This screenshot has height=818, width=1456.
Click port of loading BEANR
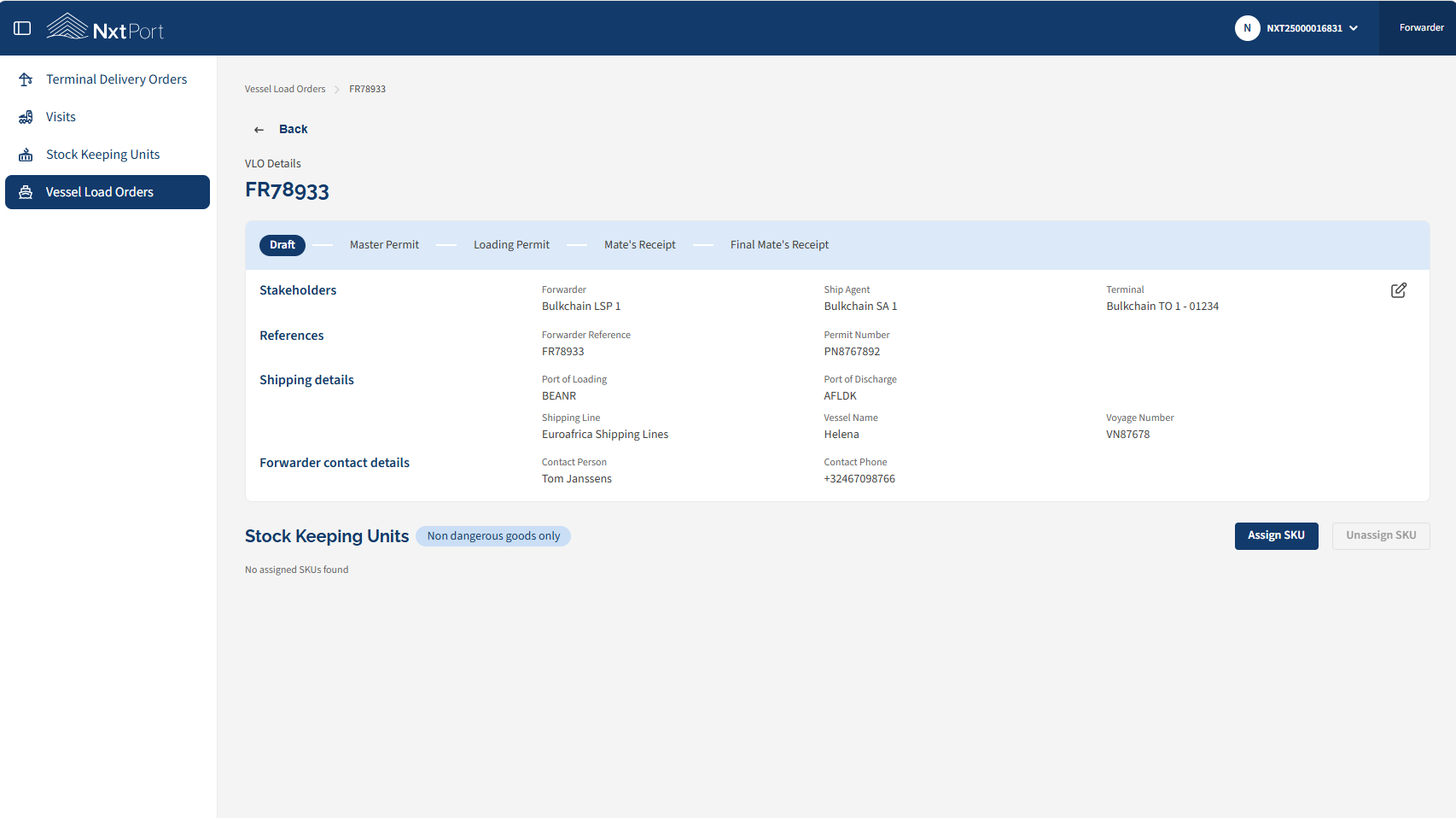[559, 396]
